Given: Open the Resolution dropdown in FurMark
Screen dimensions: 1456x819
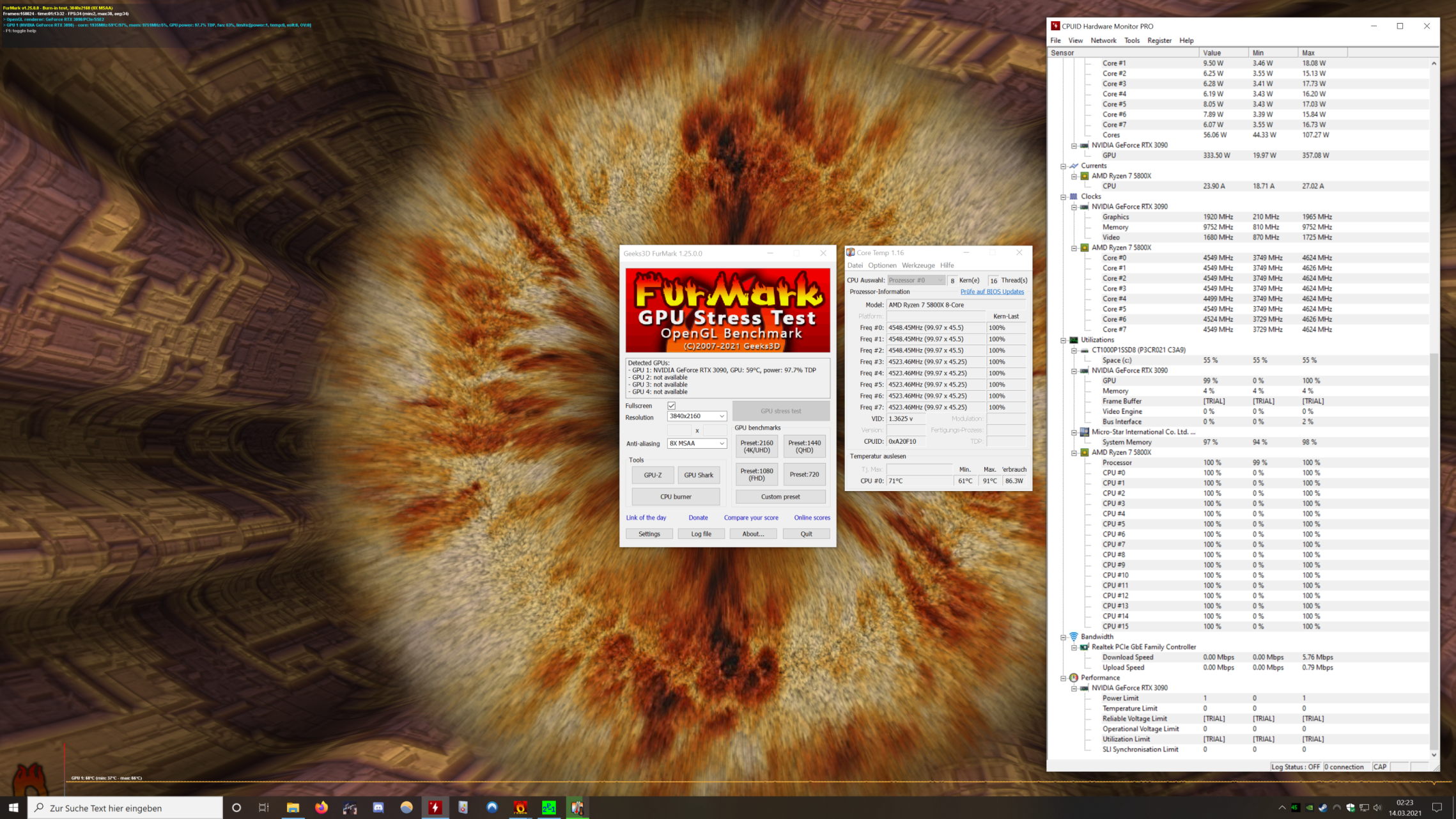Looking at the screenshot, I should coord(697,416).
